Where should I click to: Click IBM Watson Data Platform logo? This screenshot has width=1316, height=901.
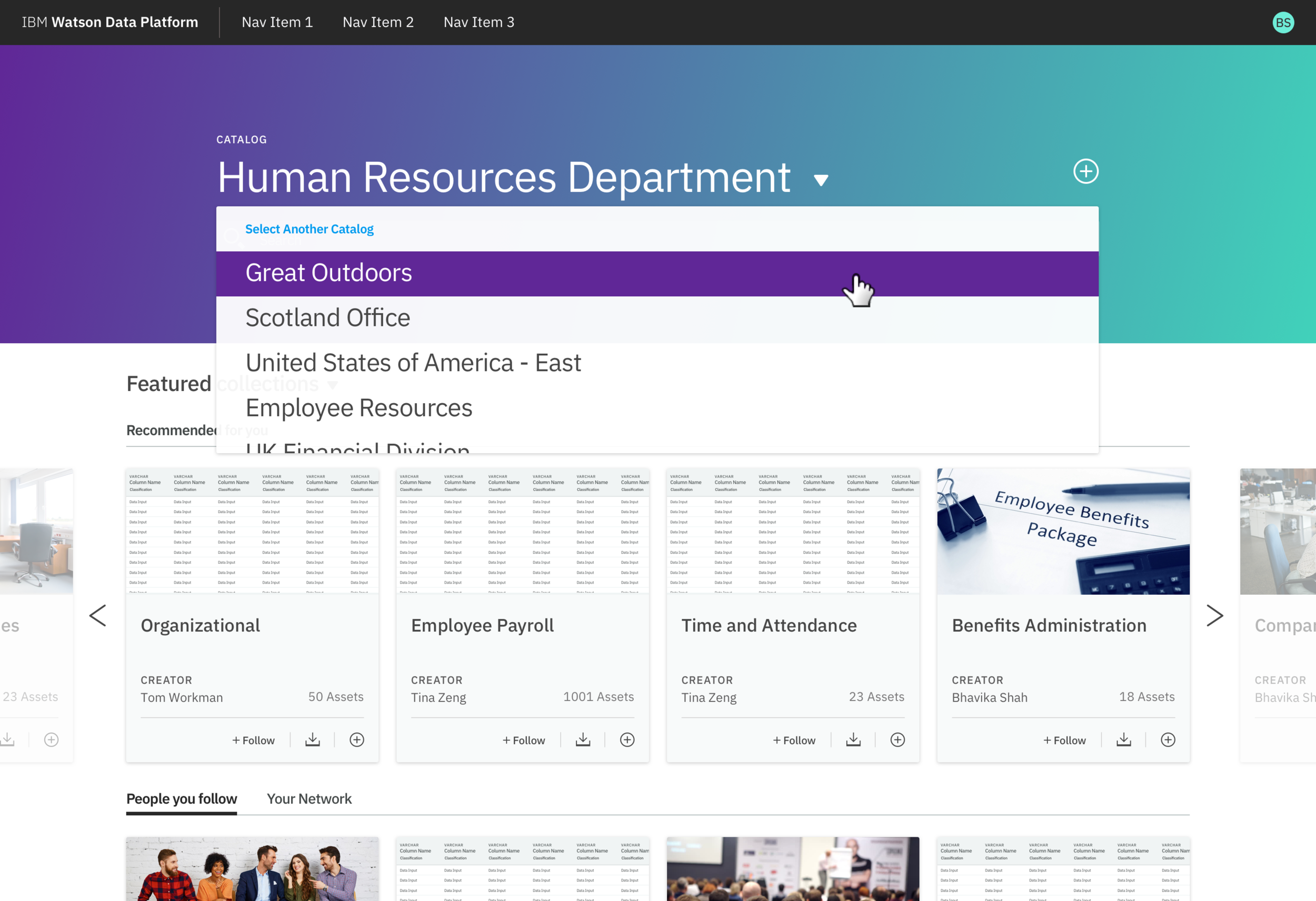pyautogui.click(x=110, y=22)
